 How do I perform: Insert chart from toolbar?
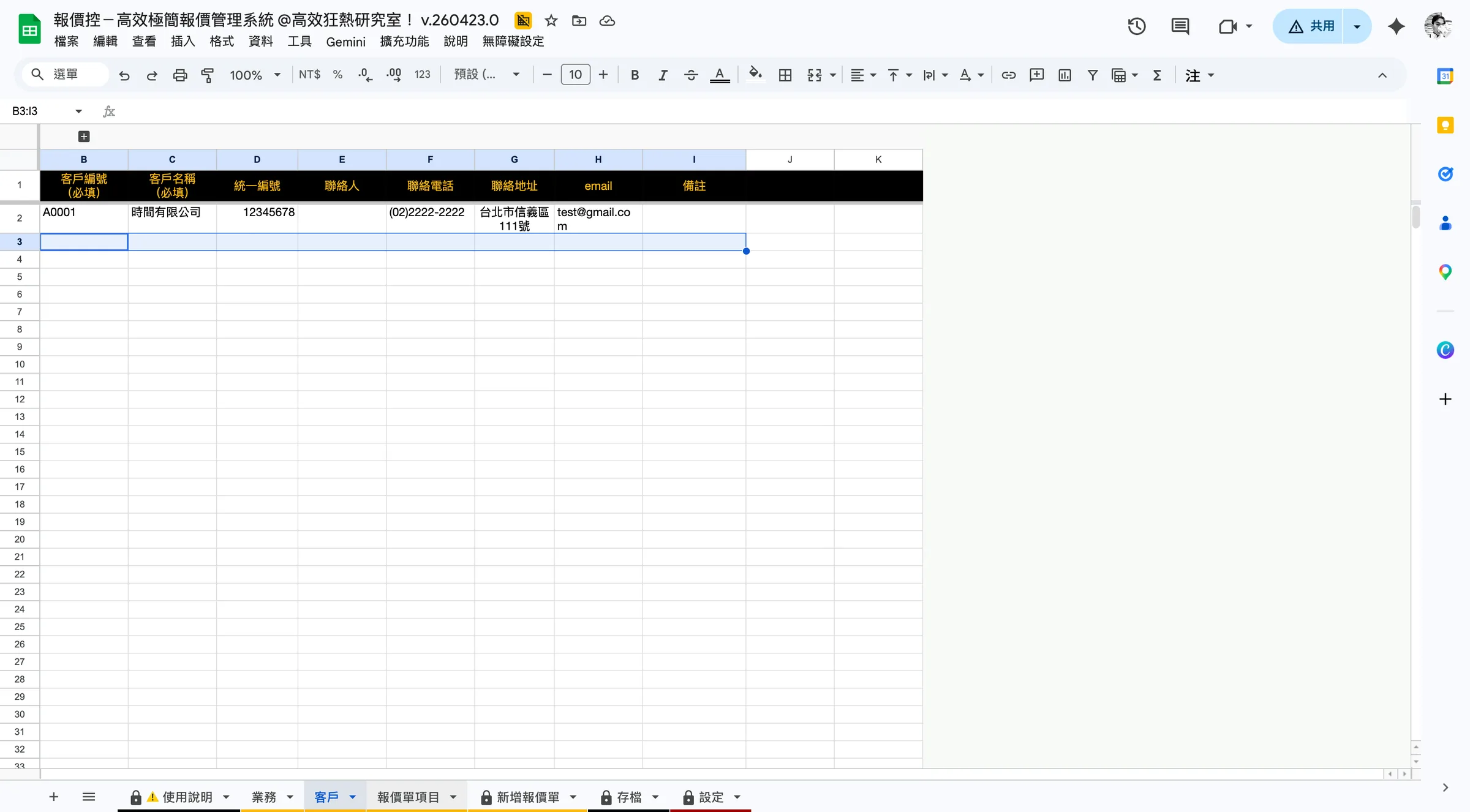pos(1065,75)
